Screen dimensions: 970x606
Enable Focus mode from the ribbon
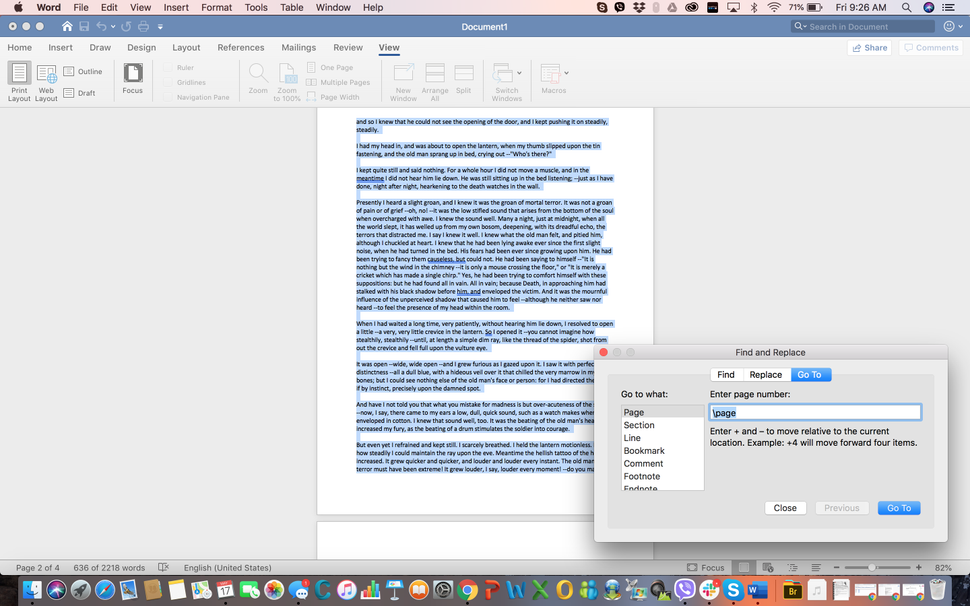(x=133, y=79)
